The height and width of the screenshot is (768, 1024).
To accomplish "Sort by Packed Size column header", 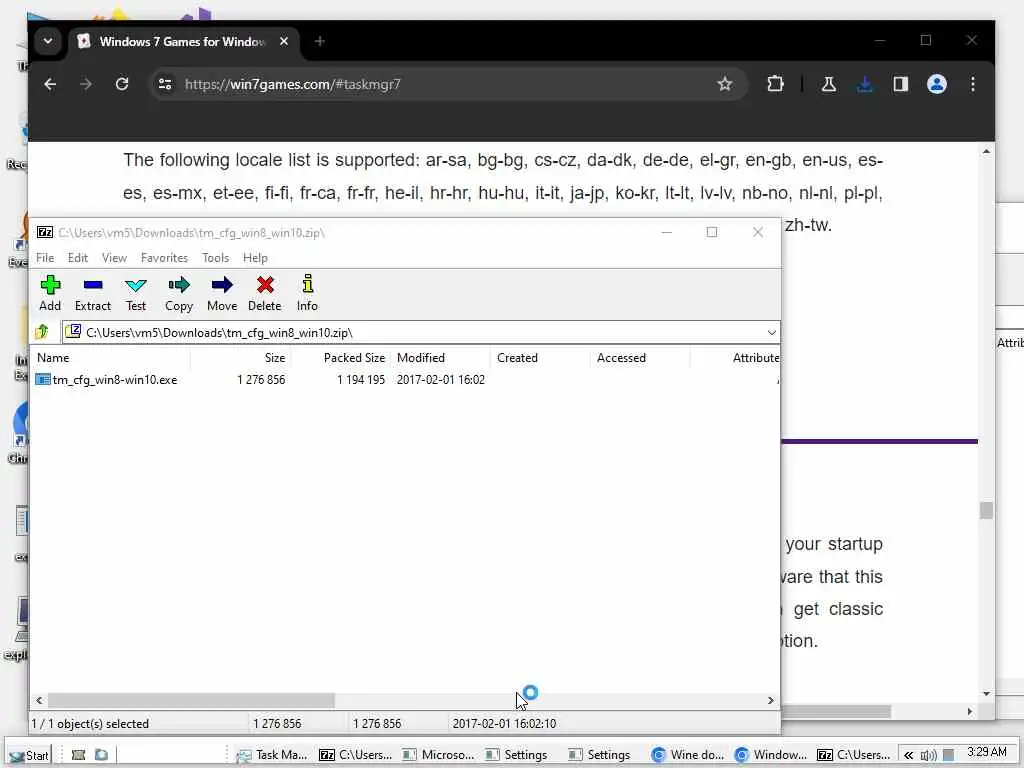I will pos(340,358).
